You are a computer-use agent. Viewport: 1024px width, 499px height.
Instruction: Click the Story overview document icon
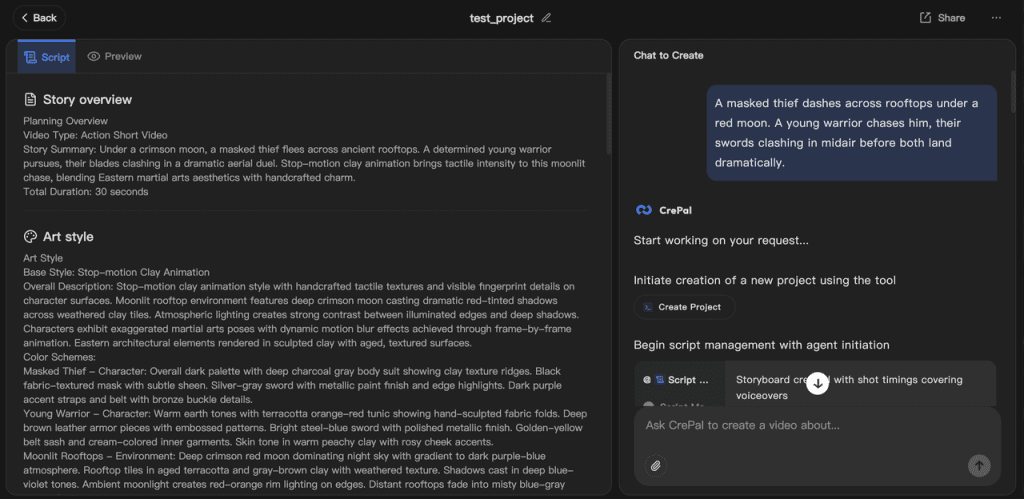pyautogui.click(x=30, y=99)
